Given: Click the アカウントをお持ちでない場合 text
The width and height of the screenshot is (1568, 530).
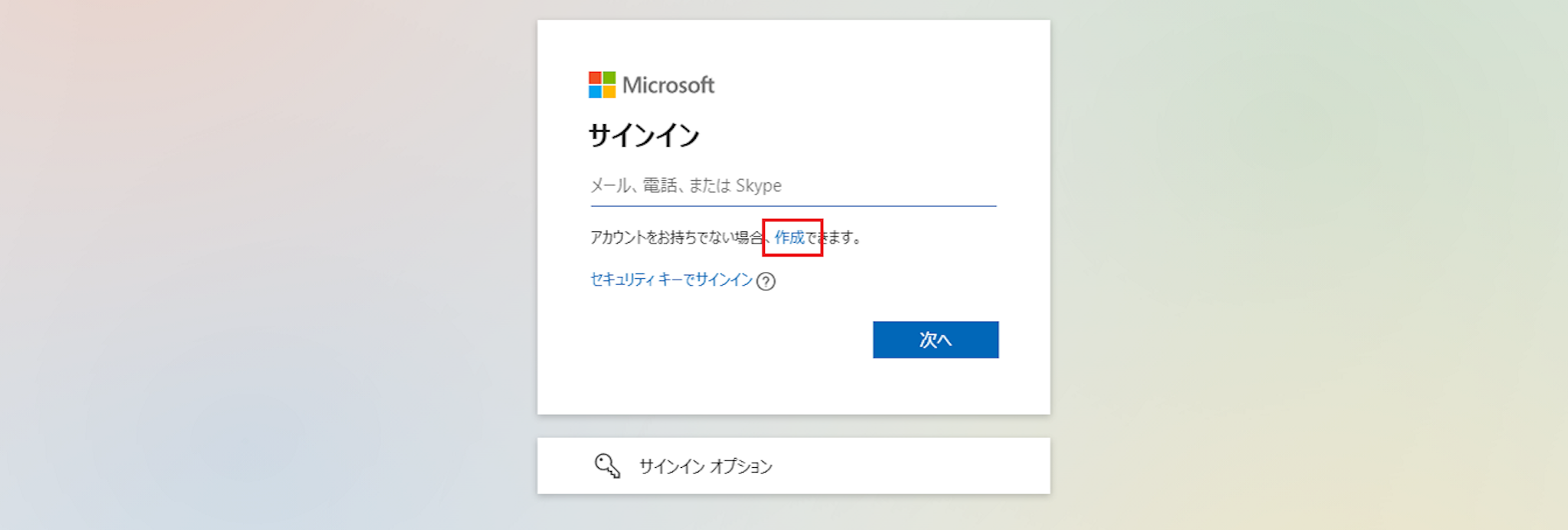Looking at the screenshot, I should [x=674, y=237].
